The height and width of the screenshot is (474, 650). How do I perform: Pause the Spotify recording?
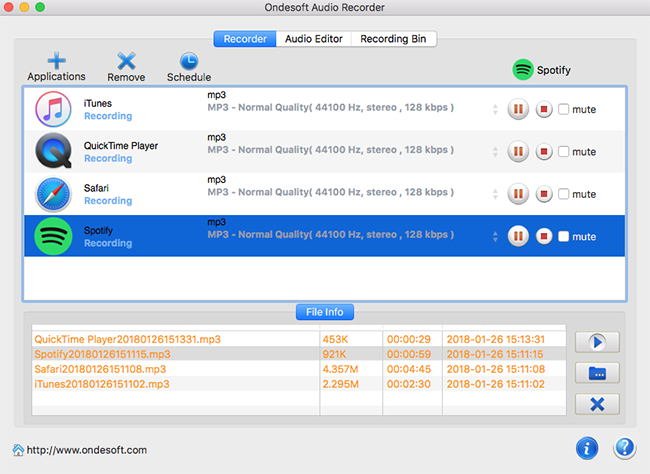pos(518,236)
